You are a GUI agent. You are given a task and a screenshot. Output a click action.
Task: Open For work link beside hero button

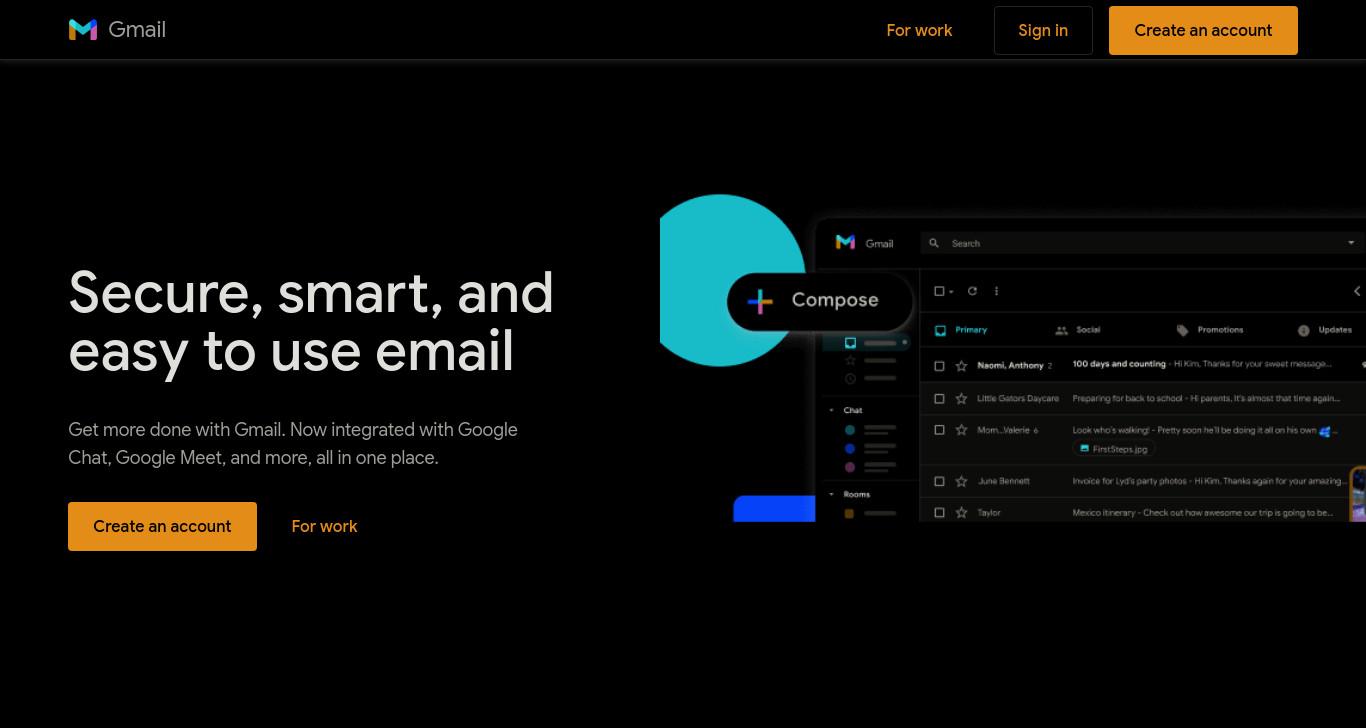(324, 526)
